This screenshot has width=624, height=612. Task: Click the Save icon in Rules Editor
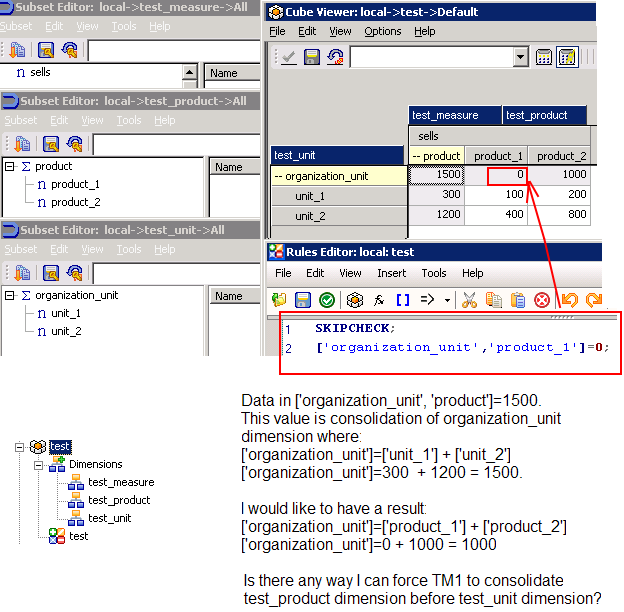(302, 300)
